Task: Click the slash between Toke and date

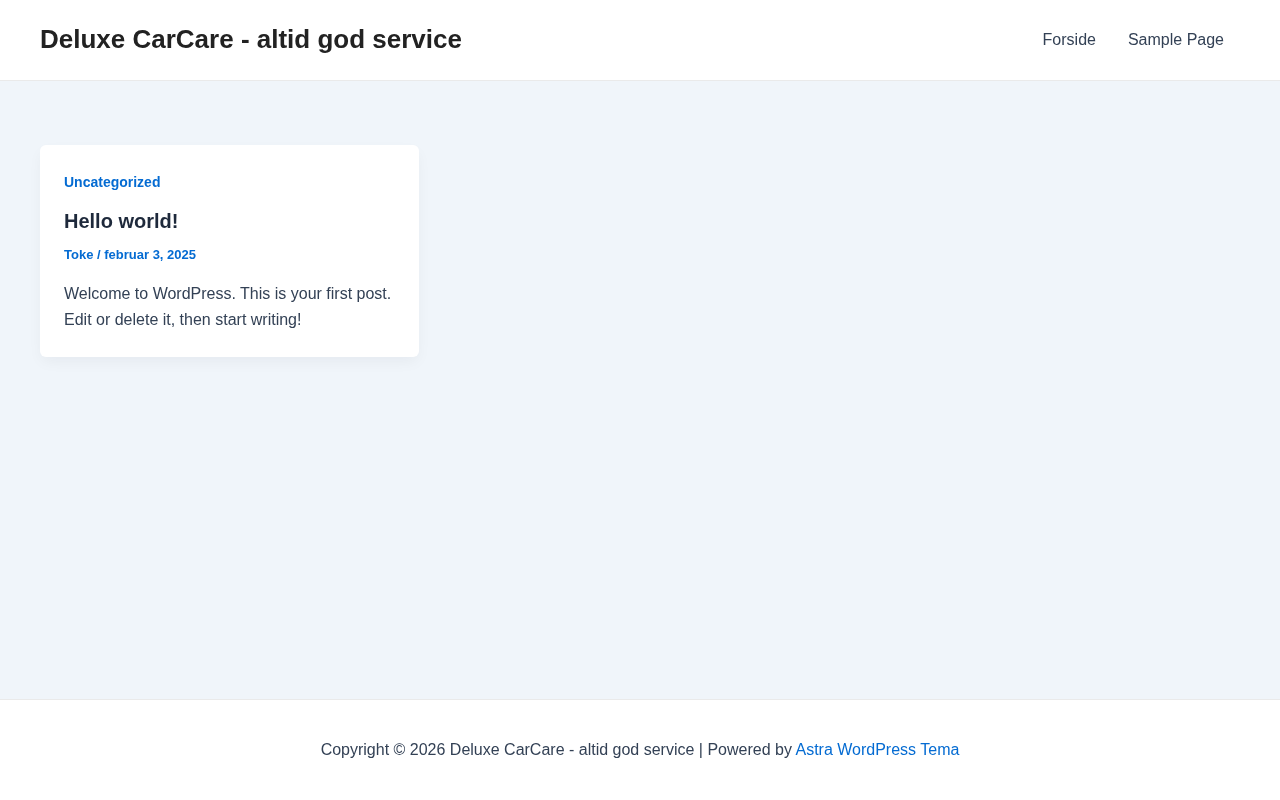Action: point(99,255)
